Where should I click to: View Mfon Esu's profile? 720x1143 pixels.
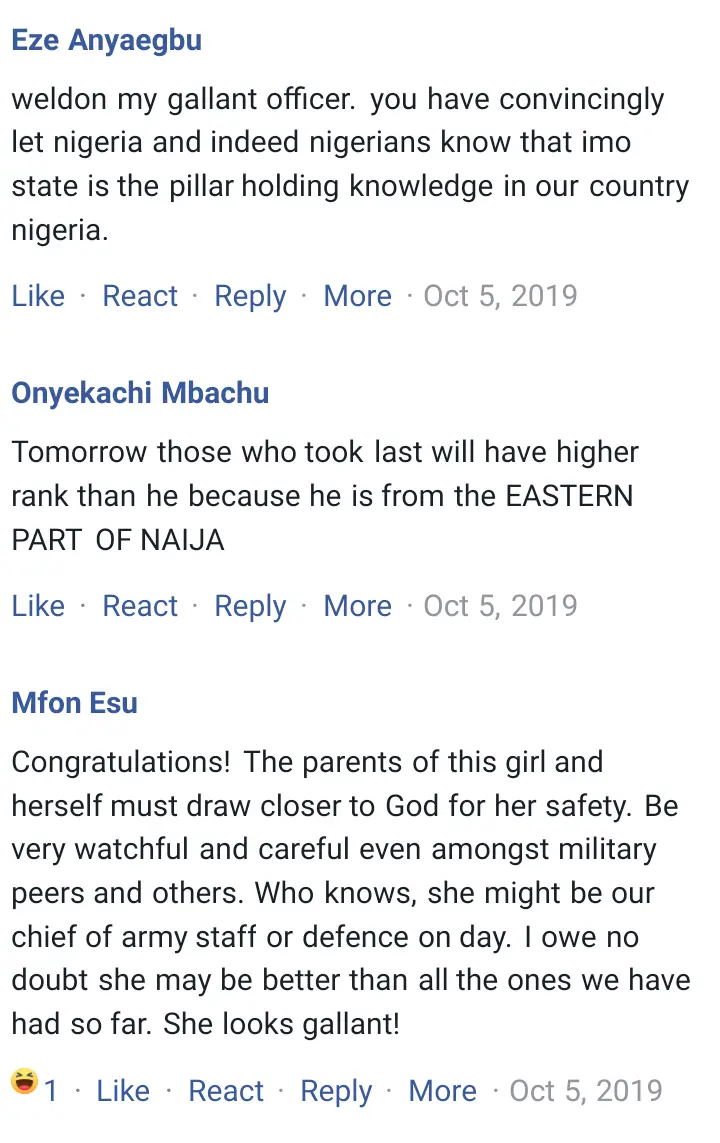click(x=74, y=703)
